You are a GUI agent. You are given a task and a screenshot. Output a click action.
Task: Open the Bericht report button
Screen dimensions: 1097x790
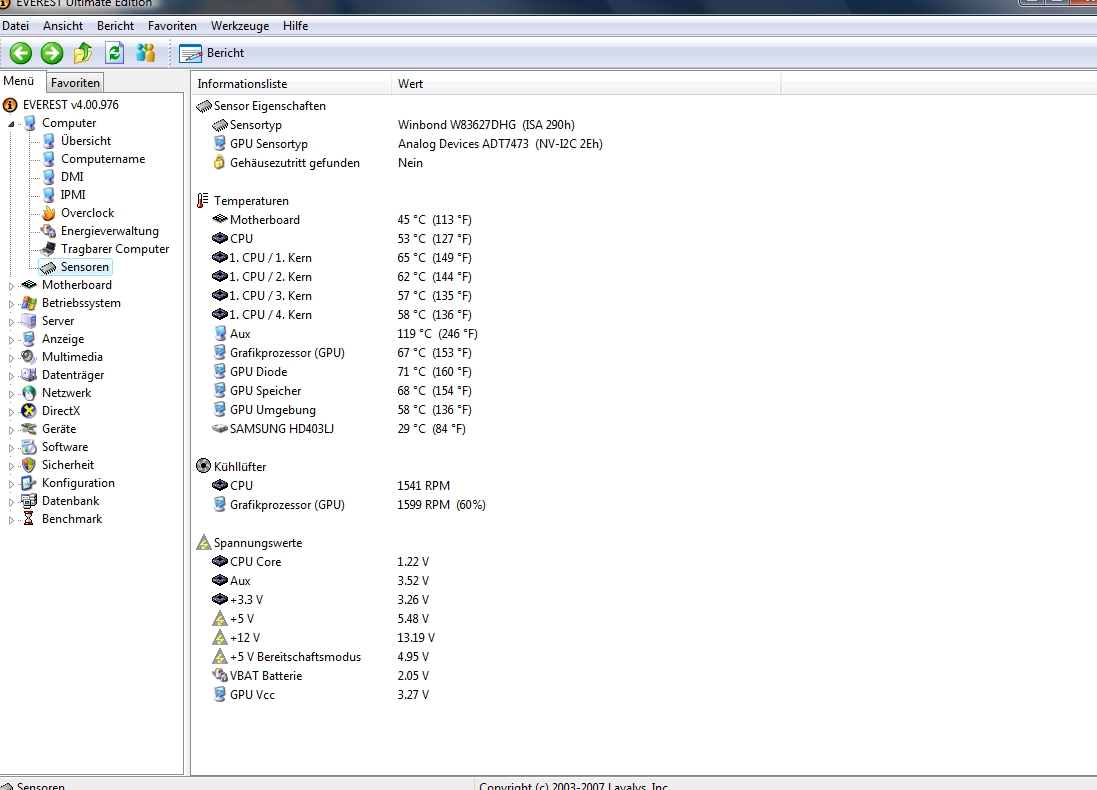(211, 53)
